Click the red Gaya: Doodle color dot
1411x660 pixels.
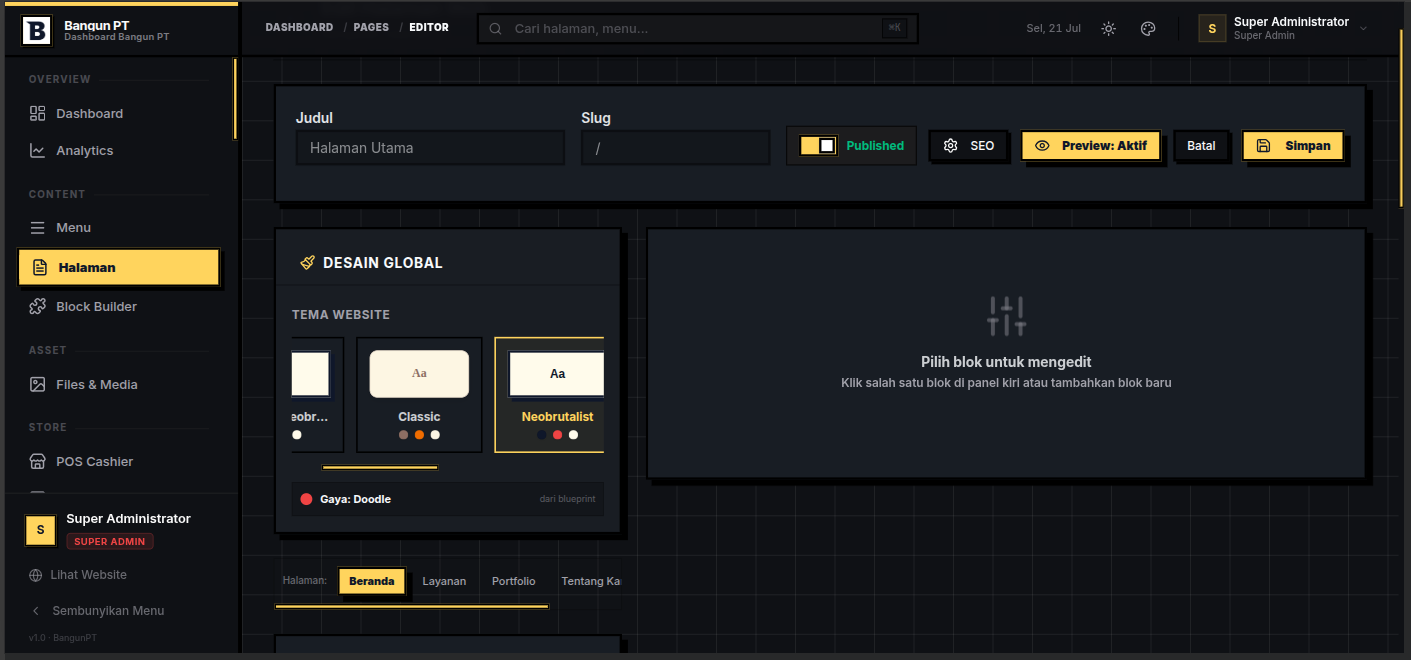click(x=306, y=499)
